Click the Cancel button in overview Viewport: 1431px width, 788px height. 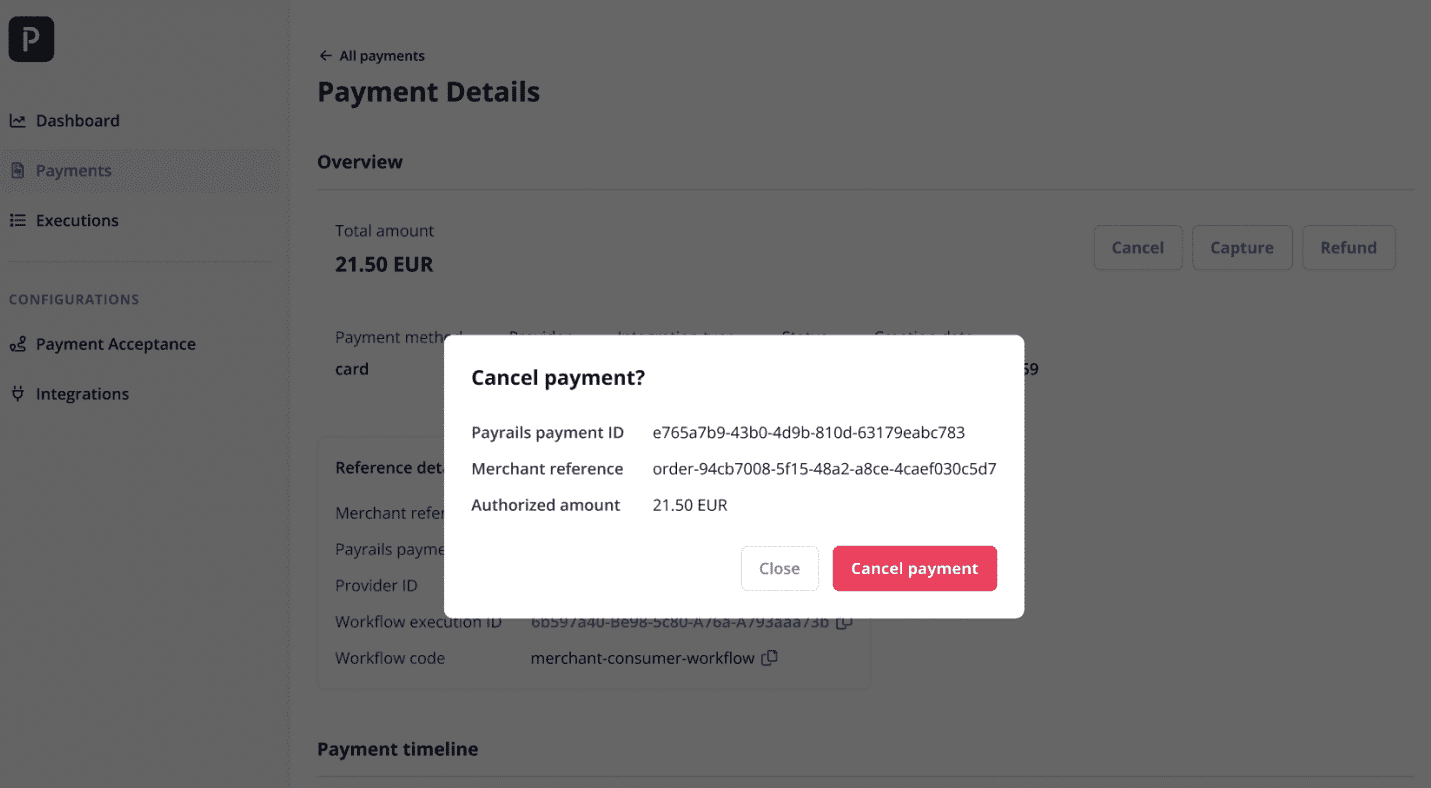1138,248
